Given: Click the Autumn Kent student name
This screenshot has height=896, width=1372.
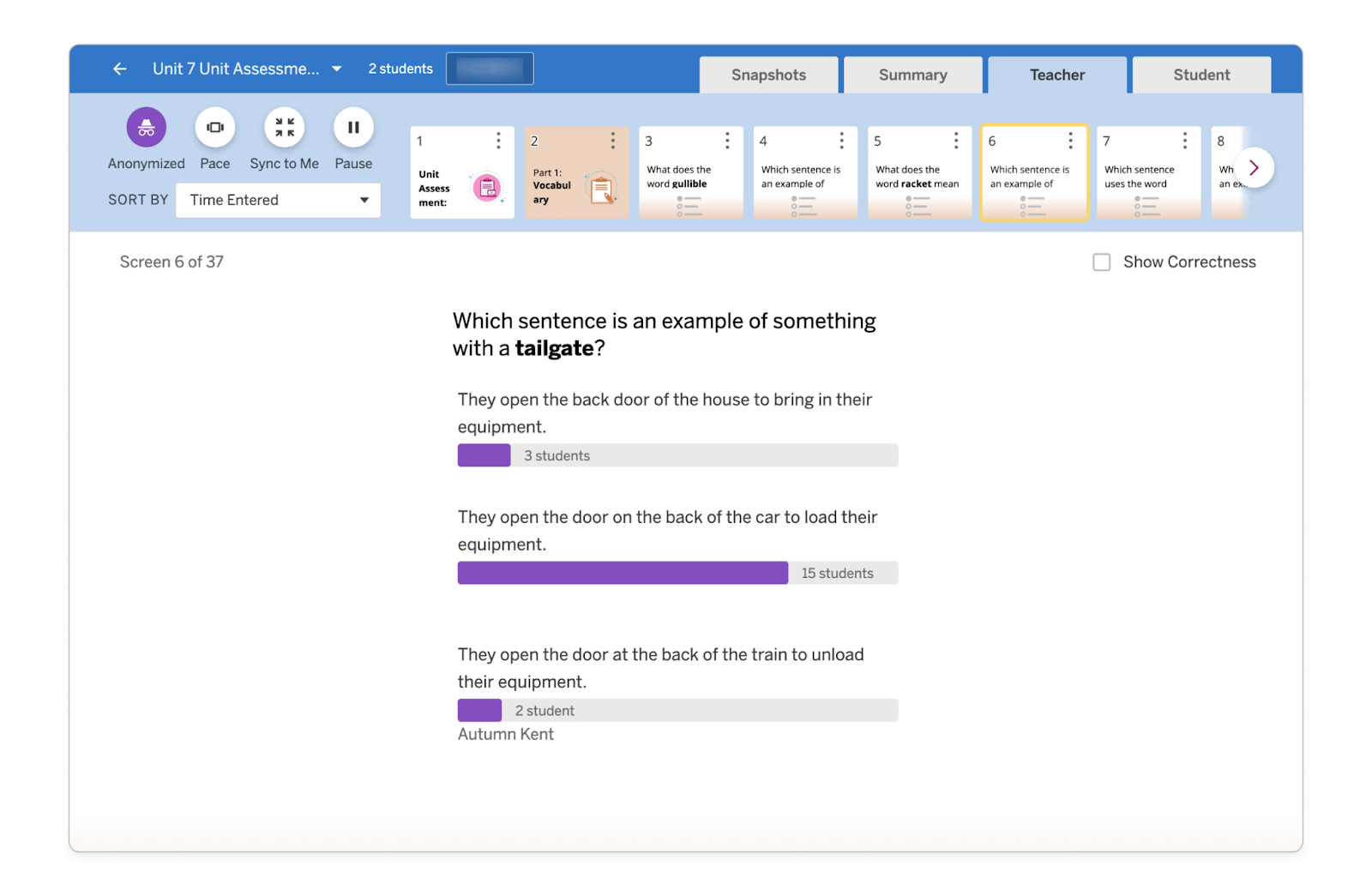Looking at the screenshot, I should coord(505,734).
